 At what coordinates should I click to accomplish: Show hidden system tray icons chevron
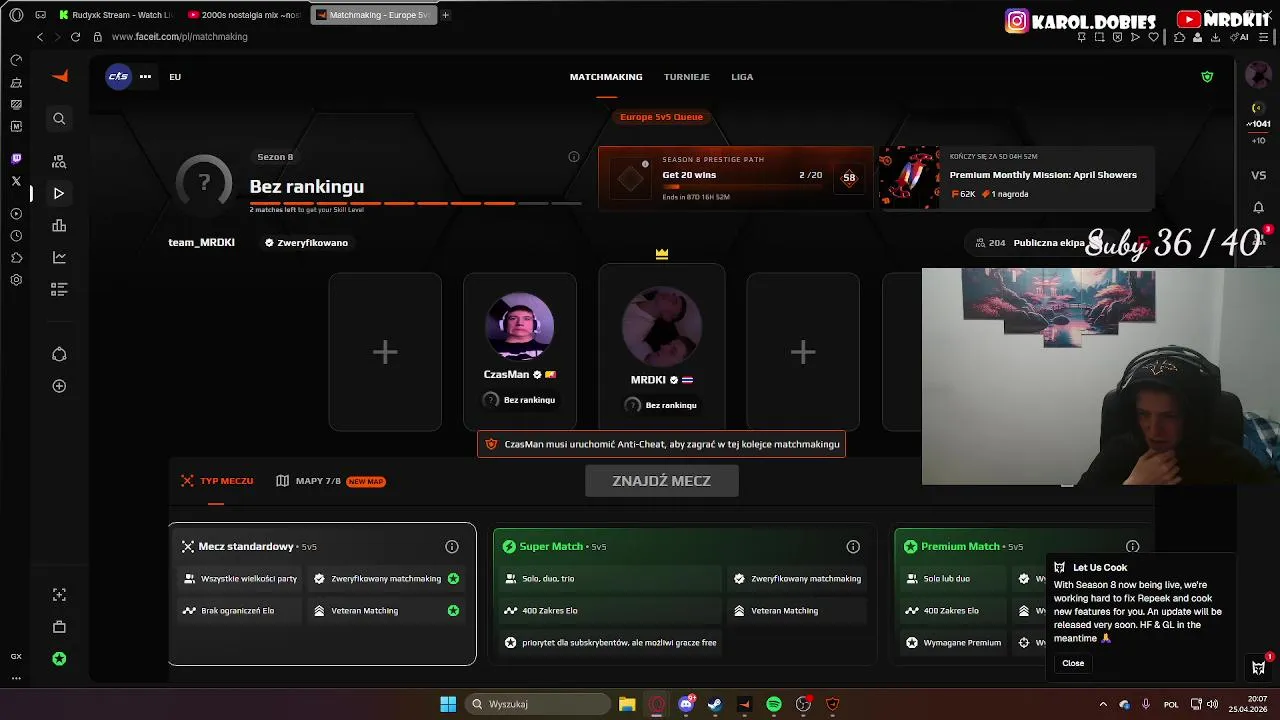pos(1103,704)
